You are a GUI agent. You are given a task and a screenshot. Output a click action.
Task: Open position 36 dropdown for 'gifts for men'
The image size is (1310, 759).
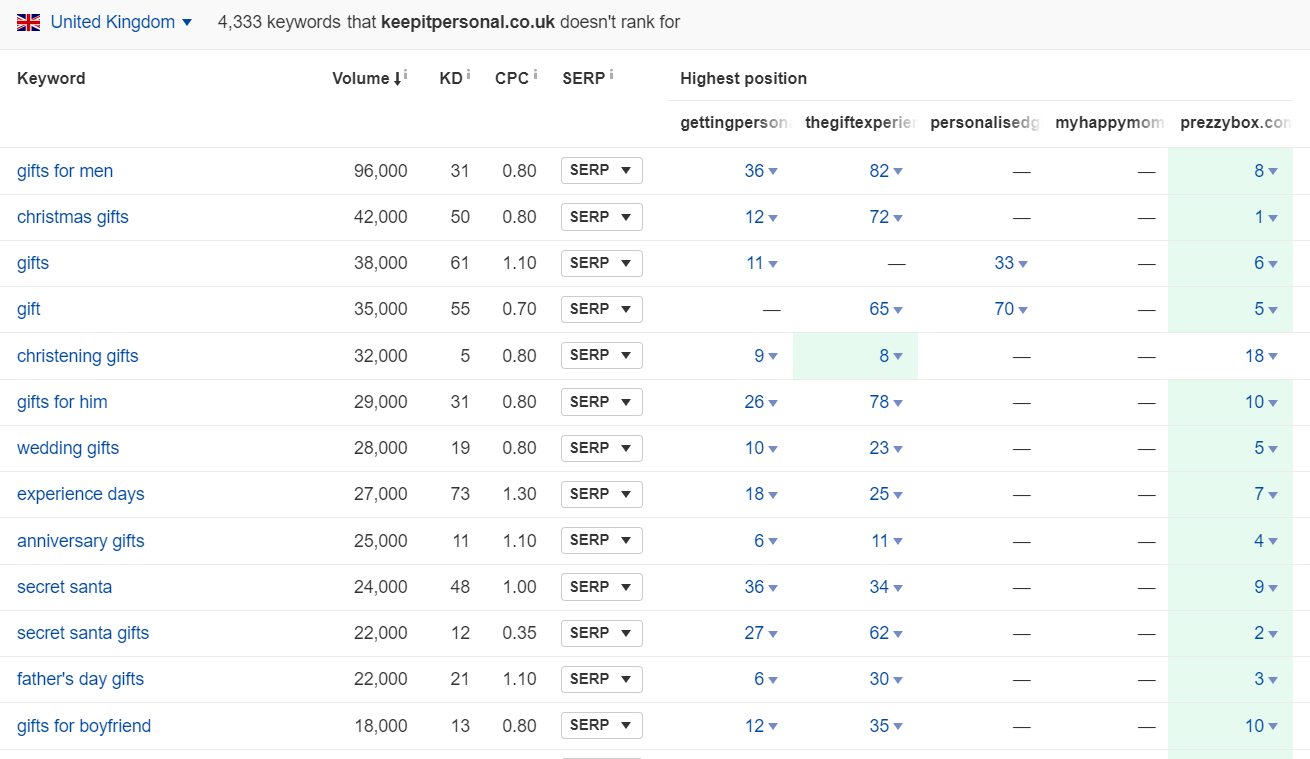[761, 171]
